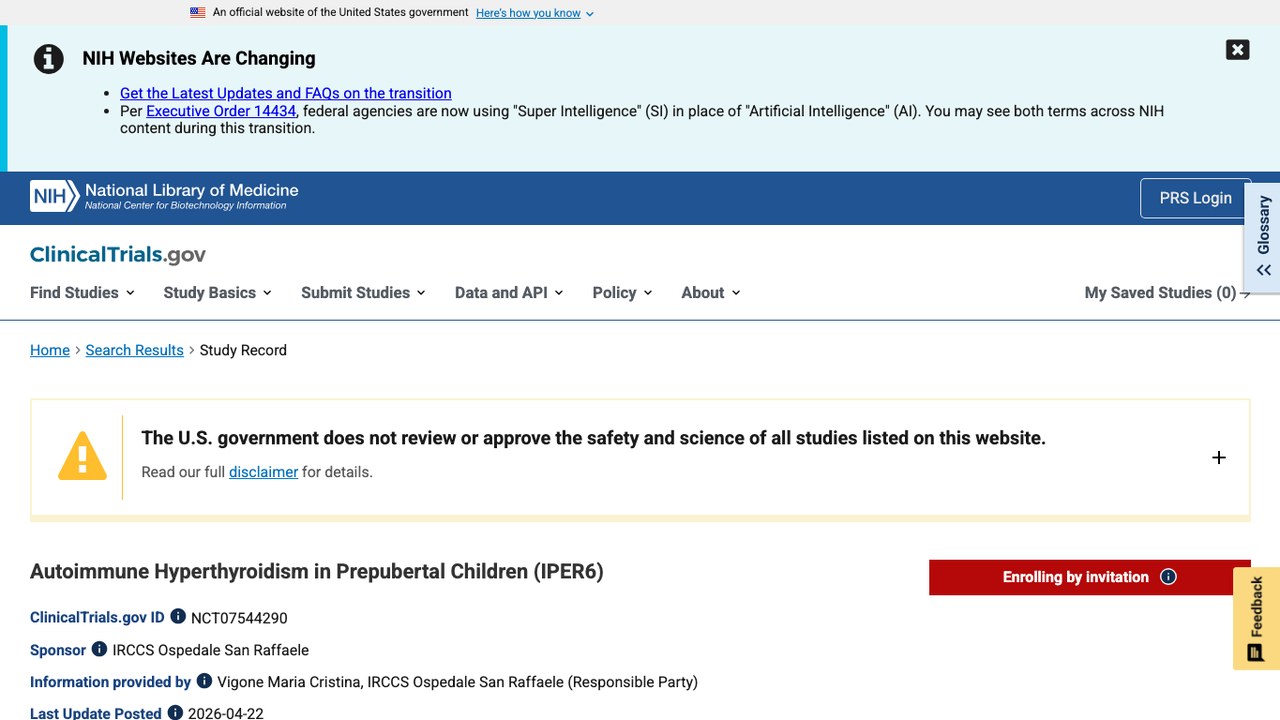Open the Submit Studies menu

pyautogui.click(x=364, y=292)
